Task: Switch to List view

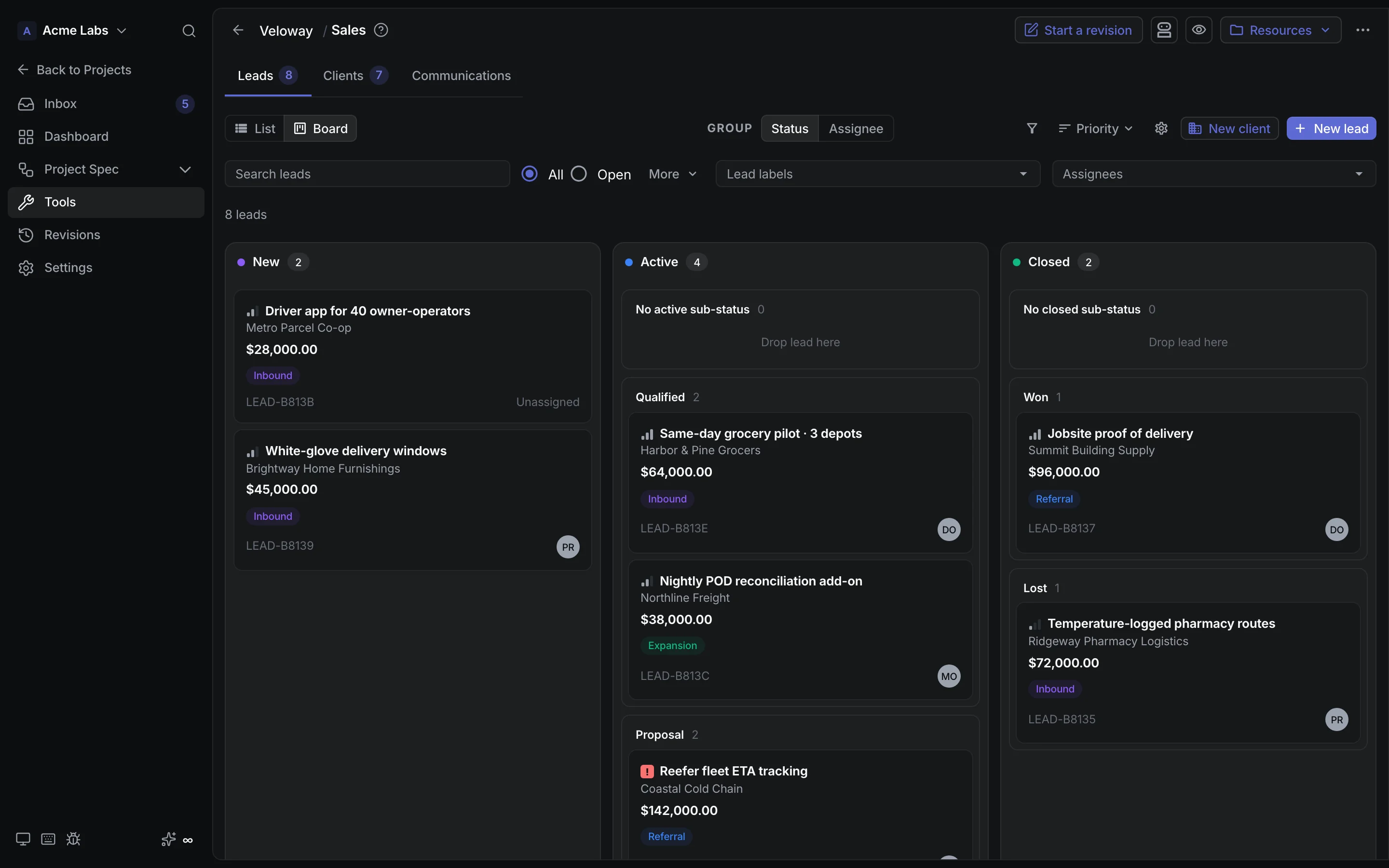Action: [x=255, y=129]
